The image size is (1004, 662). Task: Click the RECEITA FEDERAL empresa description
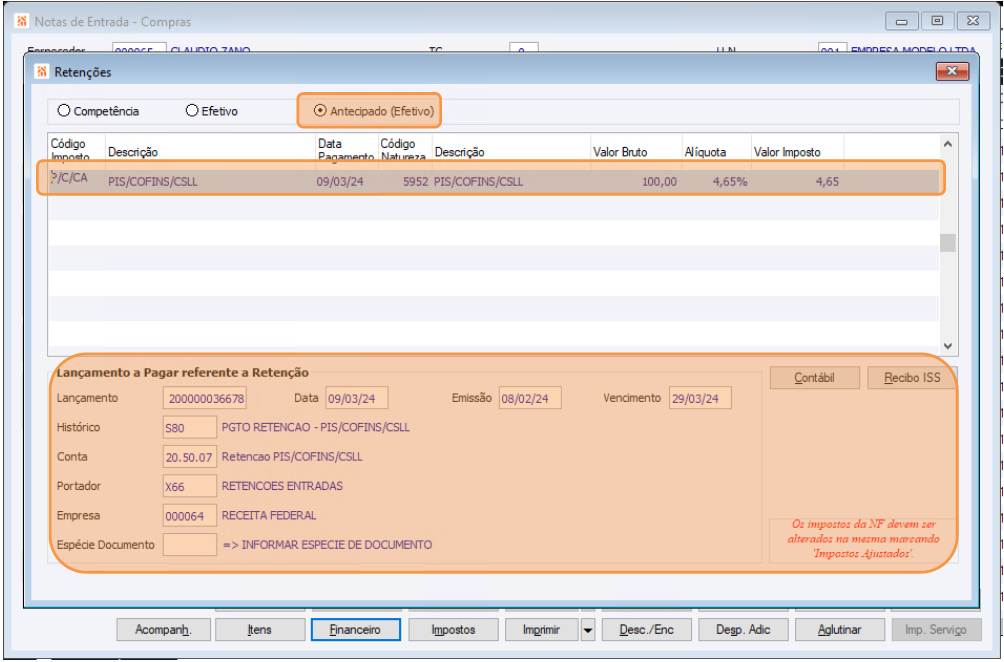point(269,515)
